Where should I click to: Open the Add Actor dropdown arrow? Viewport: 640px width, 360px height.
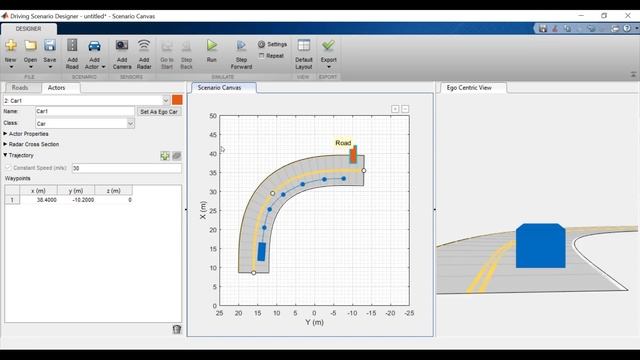click(103, 67)
